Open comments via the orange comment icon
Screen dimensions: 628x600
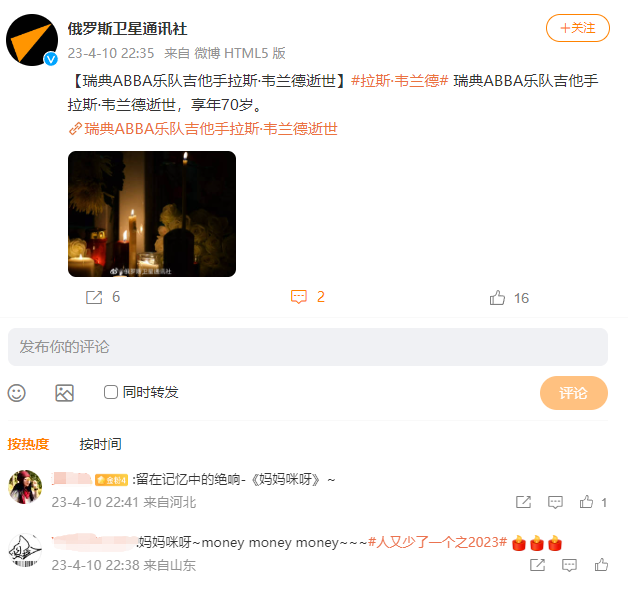tap(299, 297)
